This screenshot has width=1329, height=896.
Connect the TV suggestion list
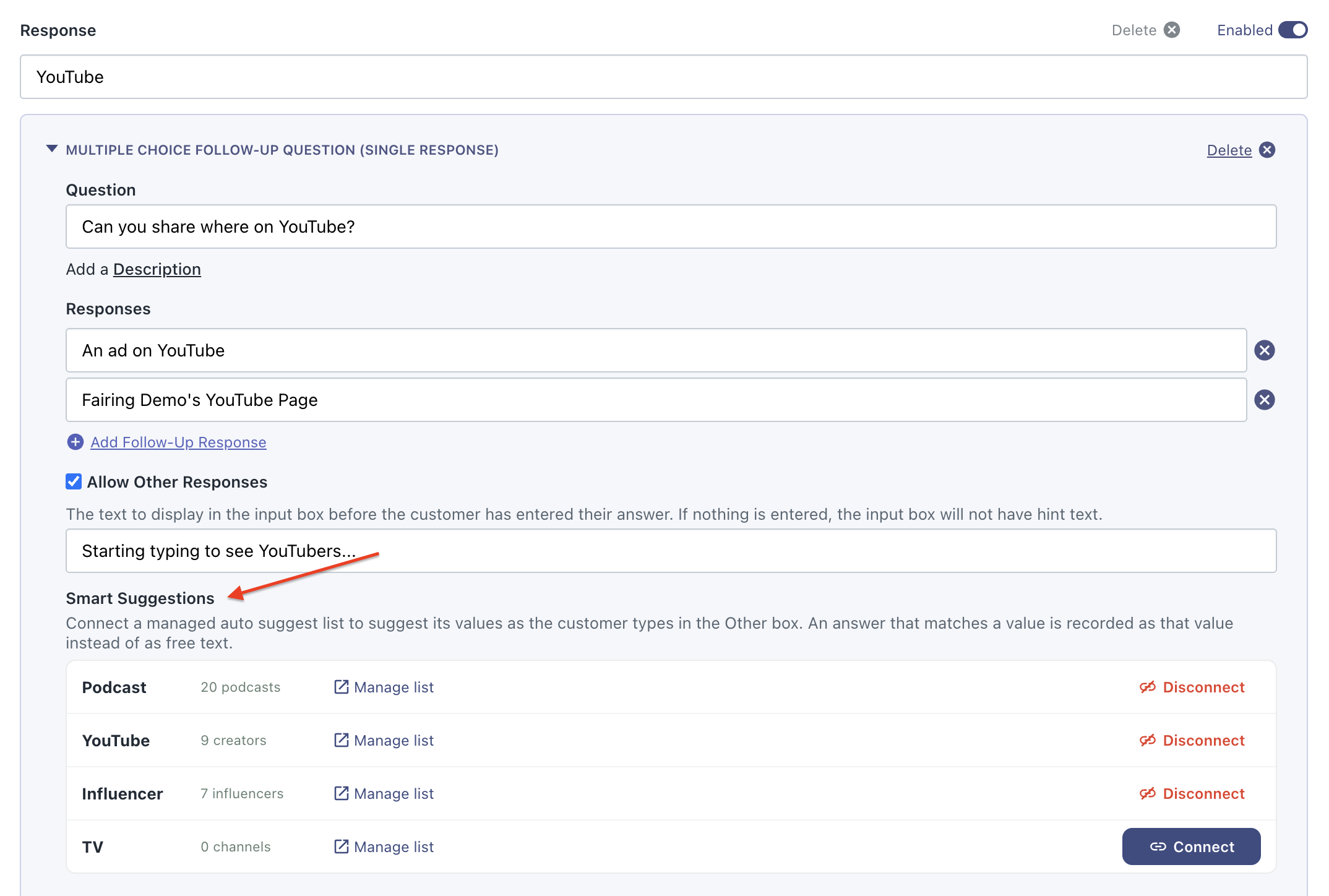pyautogui.click(x=1191, y=846)
